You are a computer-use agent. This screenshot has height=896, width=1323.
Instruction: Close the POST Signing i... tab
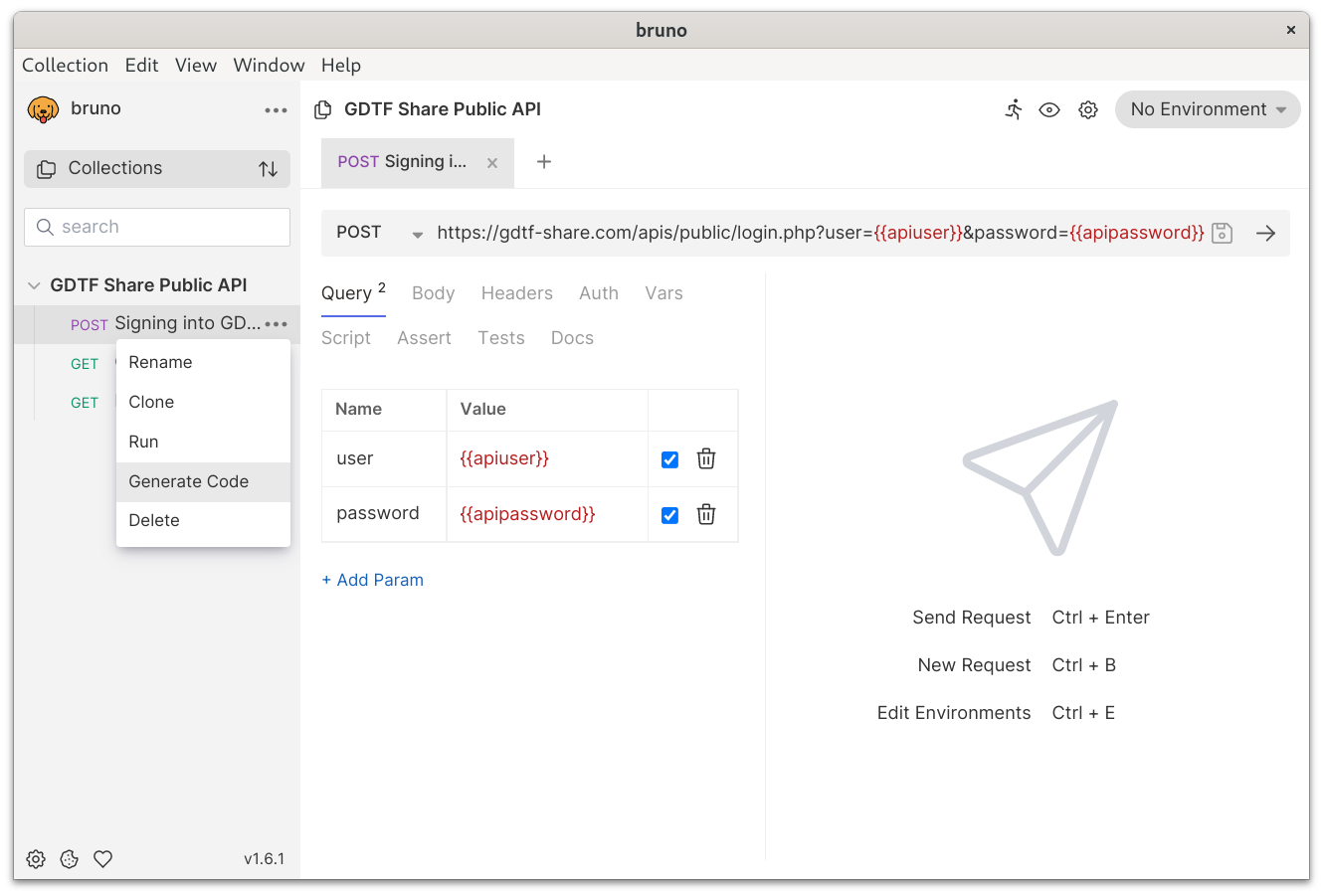492,163
